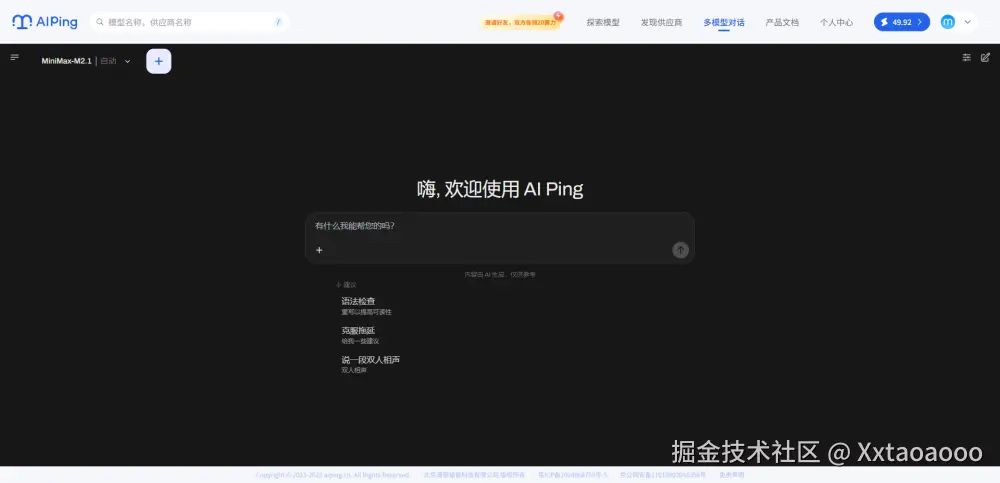Expand the account dropdown chevron
The height and width of the screenshot is (483, 1000).
[x=967, y=22]
